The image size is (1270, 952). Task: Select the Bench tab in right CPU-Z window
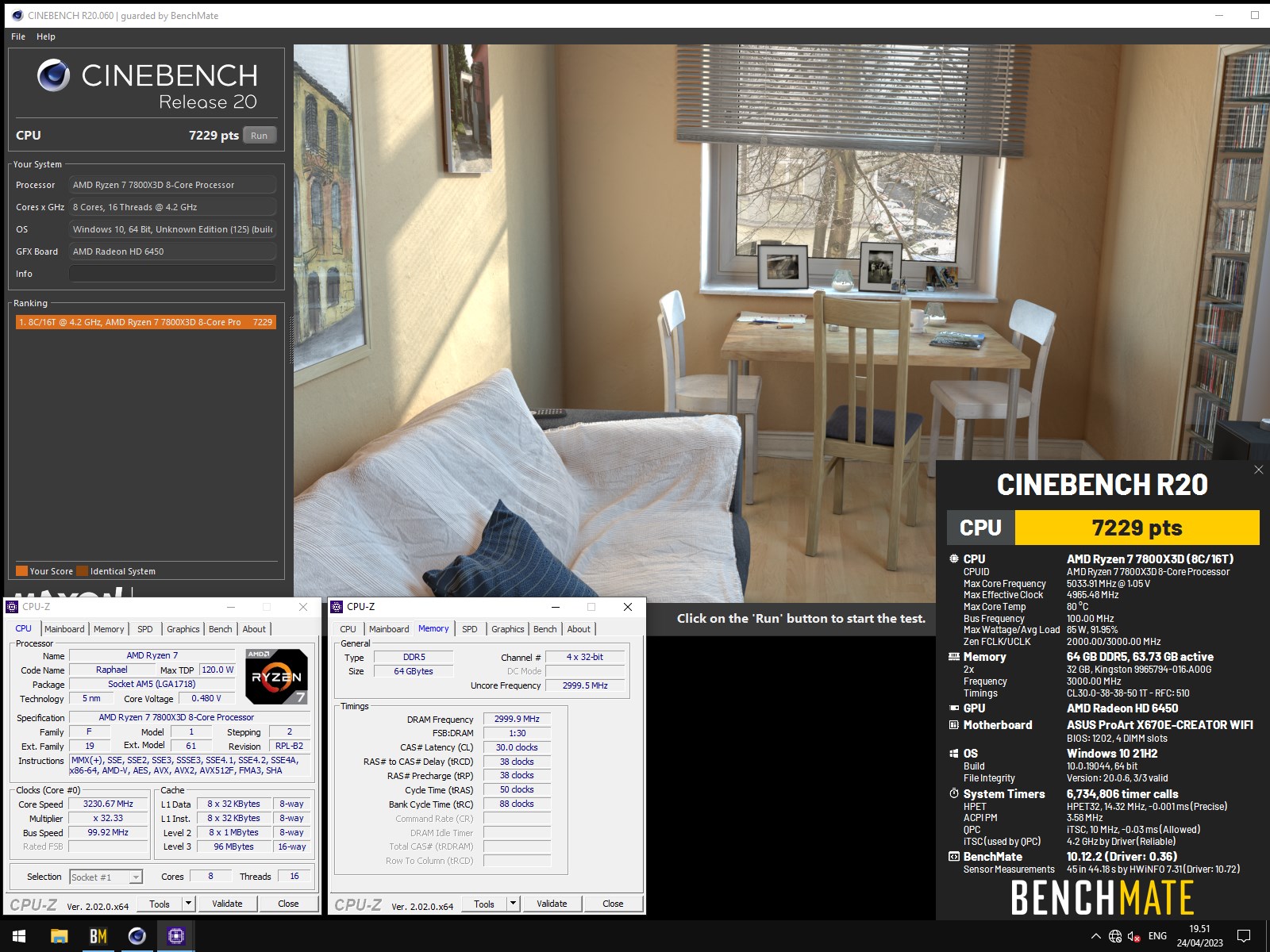(x=545, y=629)
